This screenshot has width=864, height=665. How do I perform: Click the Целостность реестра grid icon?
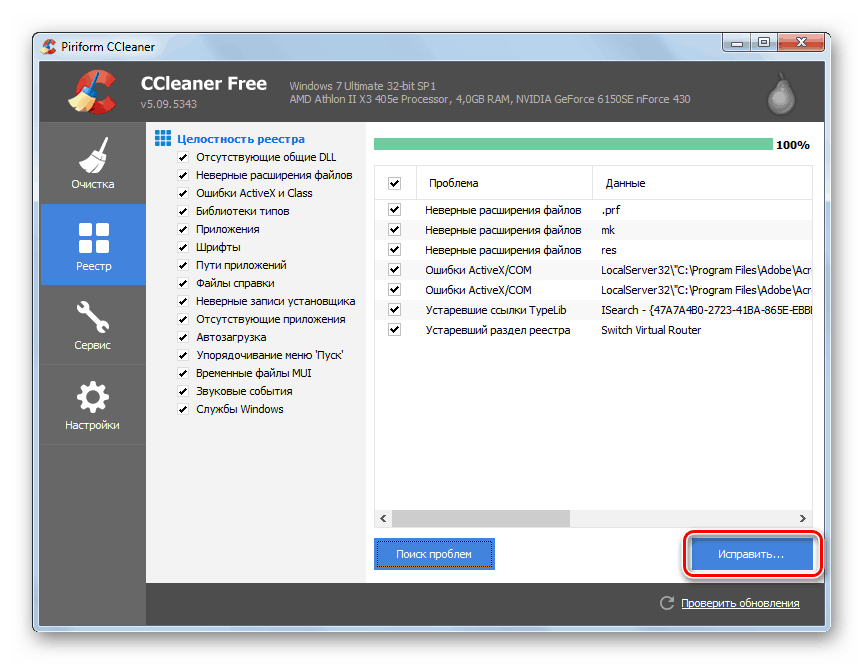[163, 138]
